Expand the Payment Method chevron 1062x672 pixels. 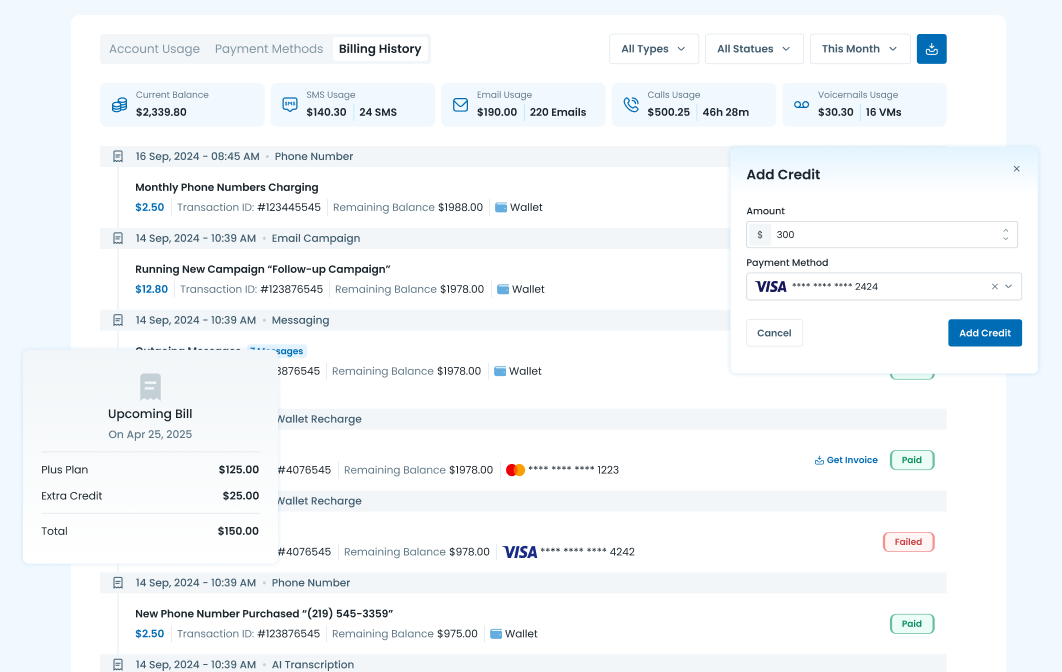pyautogui.click(x=1009, y=287)
